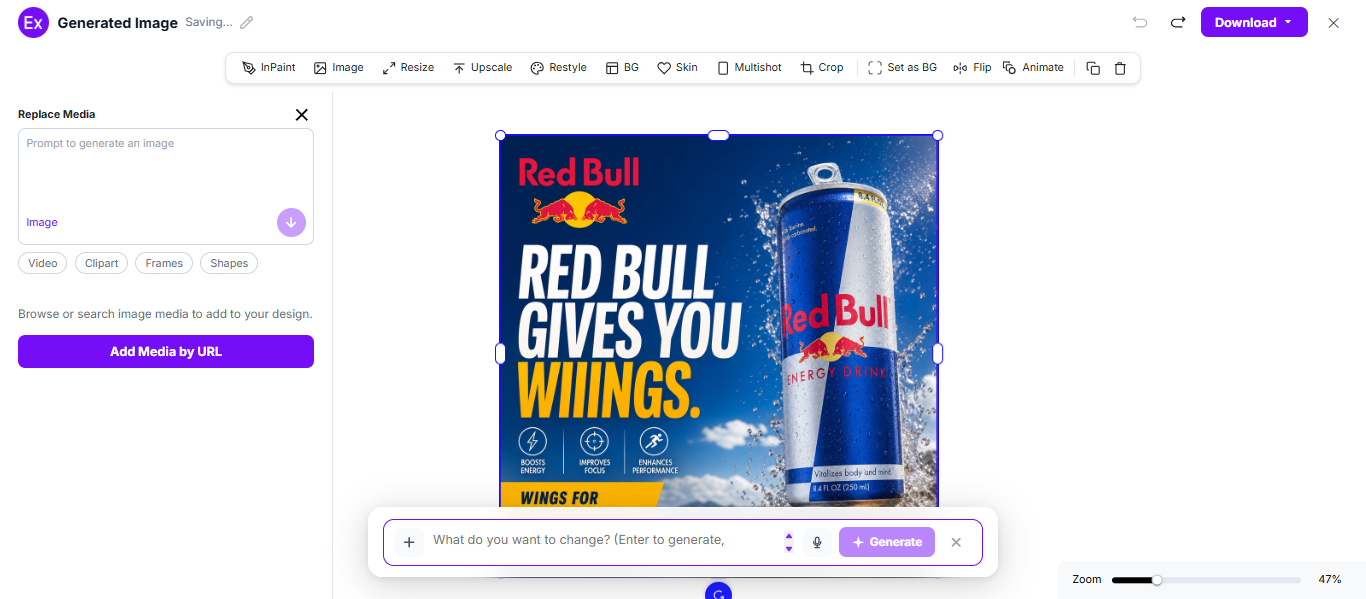
Task: Edit title with the pencil icon
Action: [247, 22]
